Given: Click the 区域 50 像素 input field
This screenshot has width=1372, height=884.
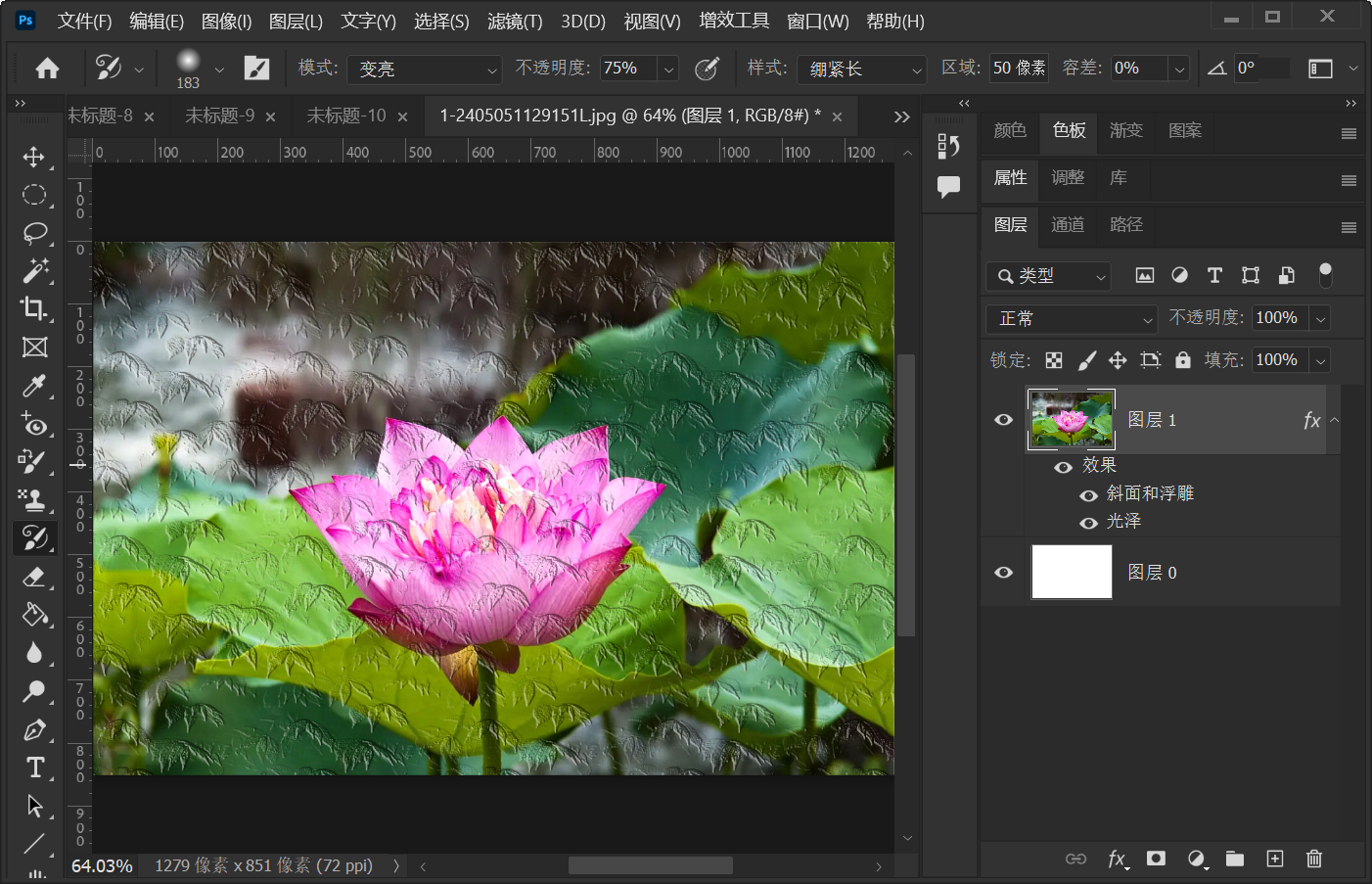Looking at the screenshot, I should [1019, 68].
